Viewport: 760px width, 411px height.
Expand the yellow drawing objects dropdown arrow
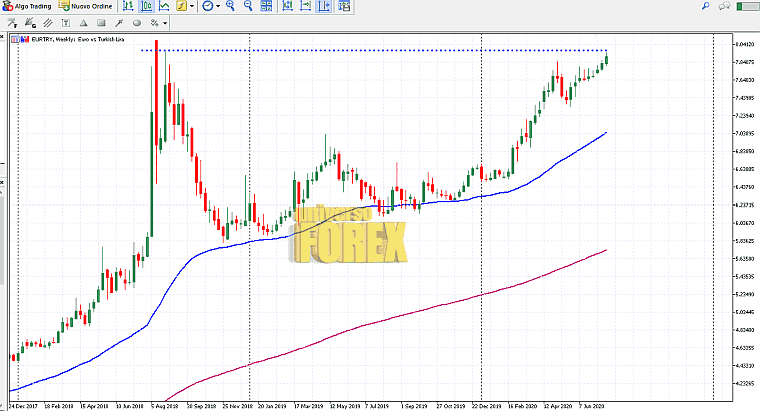[x=194, y=6]
